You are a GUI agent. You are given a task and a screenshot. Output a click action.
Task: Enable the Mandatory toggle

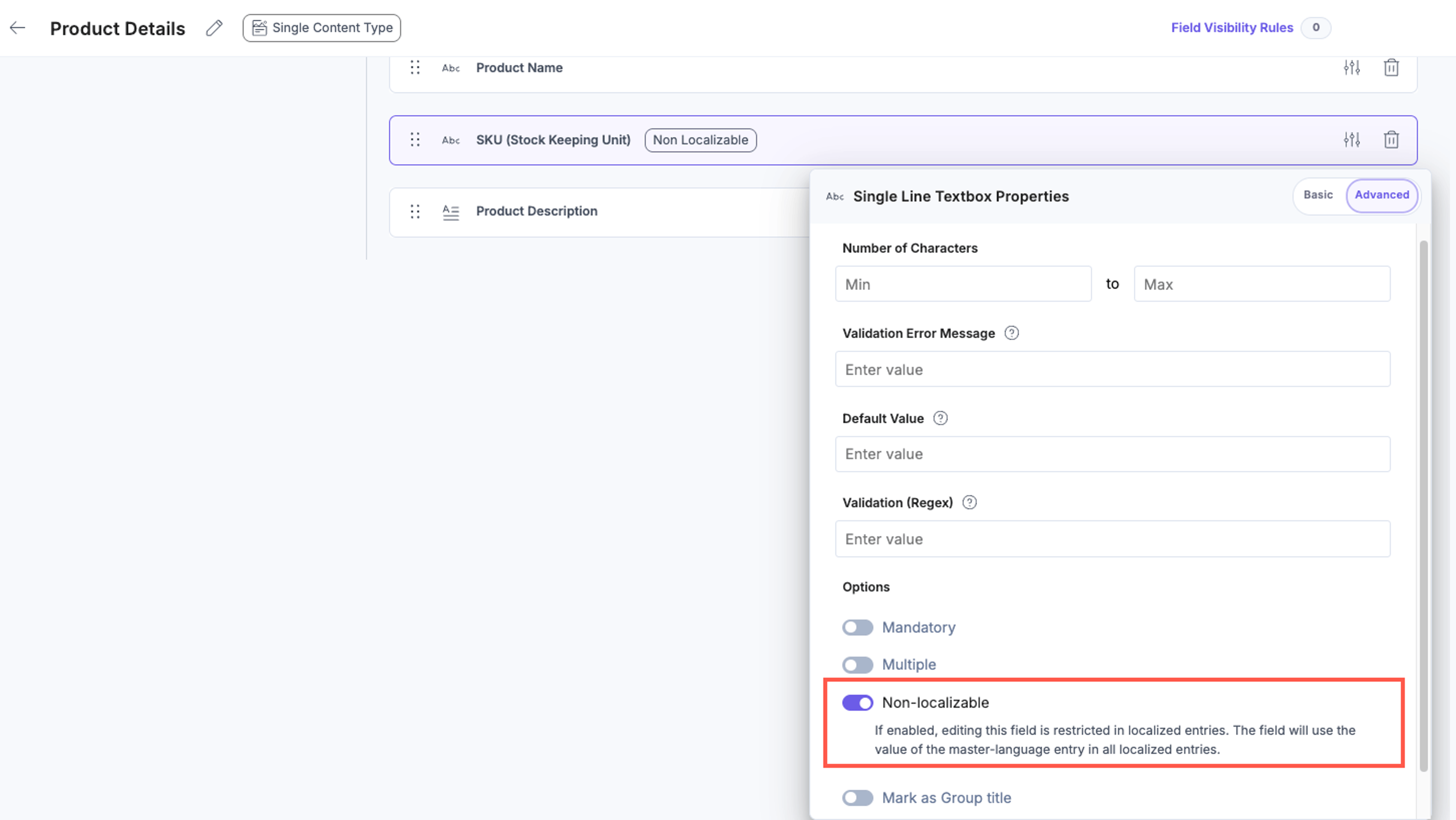tap(857, 627)
